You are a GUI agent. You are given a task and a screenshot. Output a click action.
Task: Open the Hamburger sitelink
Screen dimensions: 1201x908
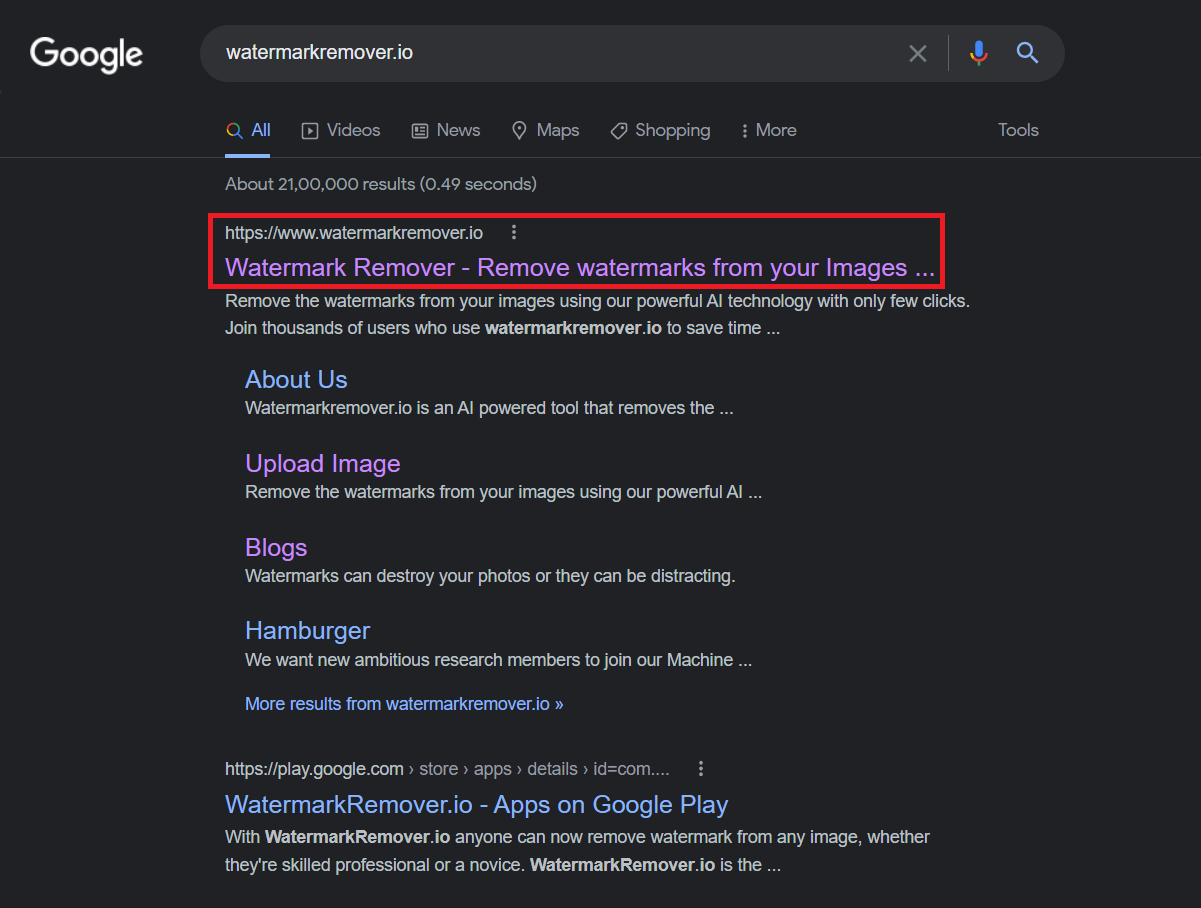(307, 631)
